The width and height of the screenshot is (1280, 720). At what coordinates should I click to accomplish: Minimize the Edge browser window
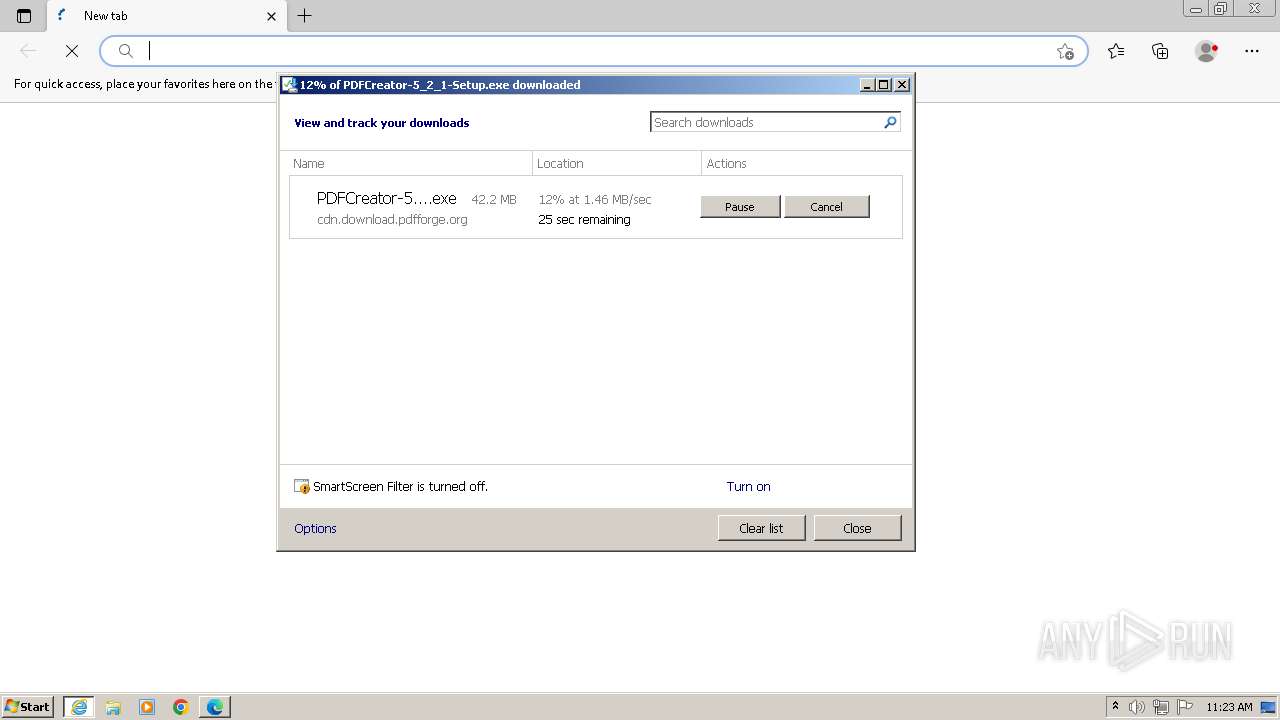[1195, 8]
